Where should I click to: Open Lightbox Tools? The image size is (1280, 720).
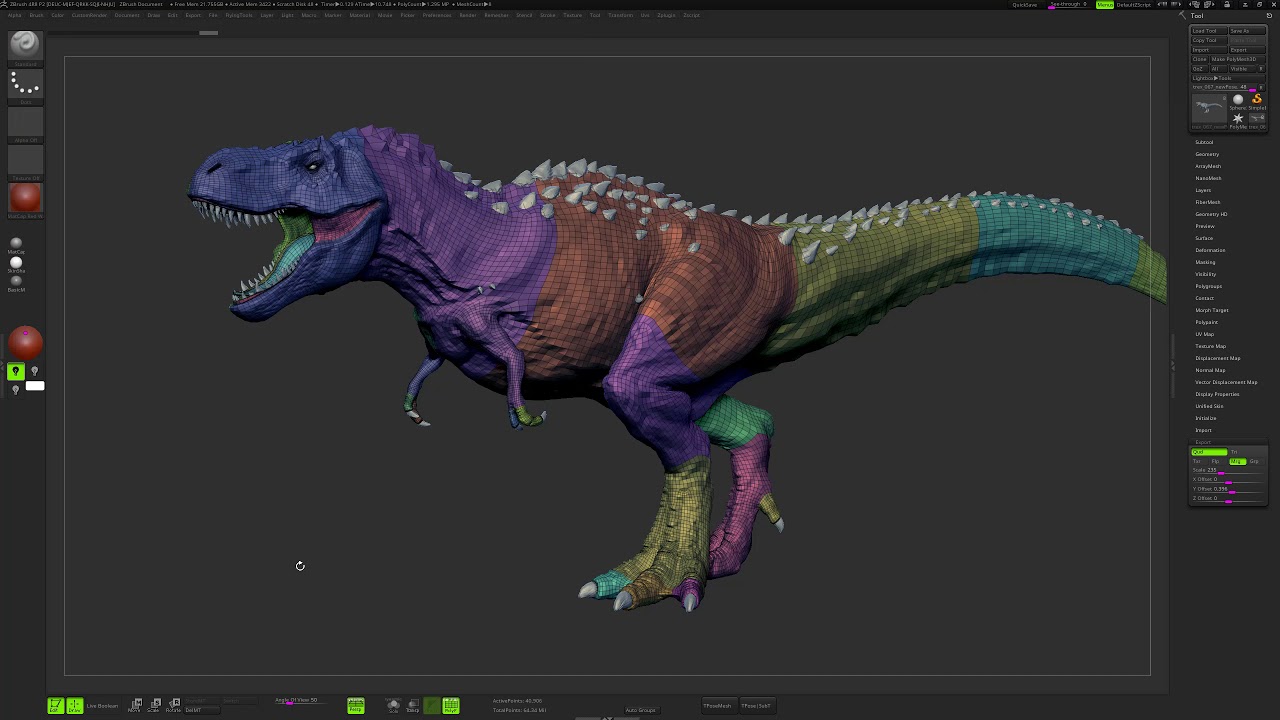1228,78
